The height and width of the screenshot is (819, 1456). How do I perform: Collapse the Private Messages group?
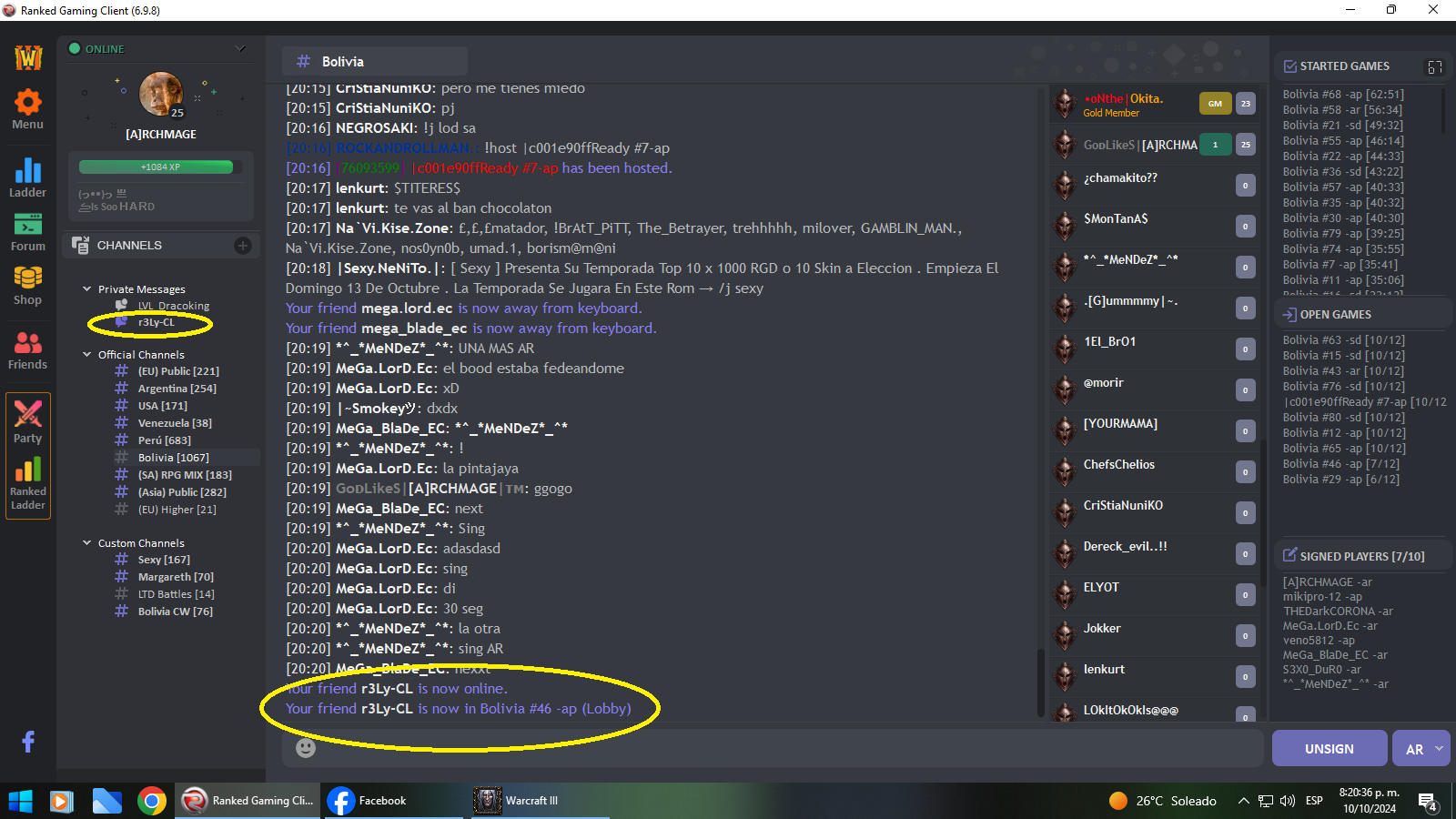pos(87,289)
